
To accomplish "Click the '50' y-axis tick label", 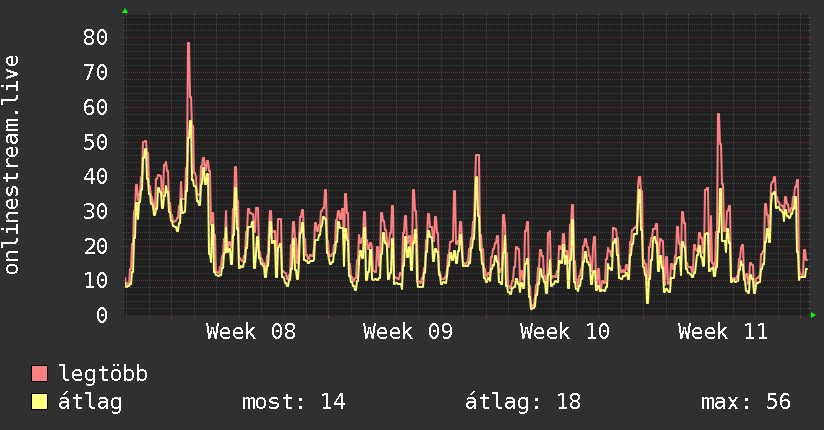I will click(96, 142).
